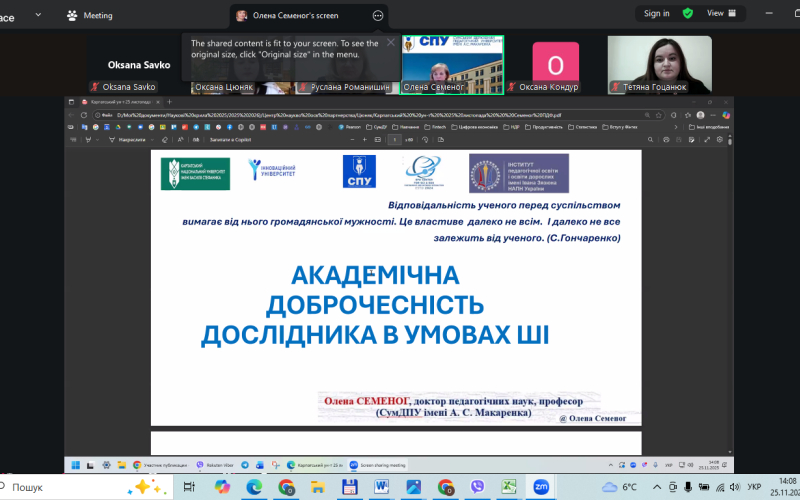The image size is (800, 500).
Task: Click the PDF page number field
Action: pos(394,140)
